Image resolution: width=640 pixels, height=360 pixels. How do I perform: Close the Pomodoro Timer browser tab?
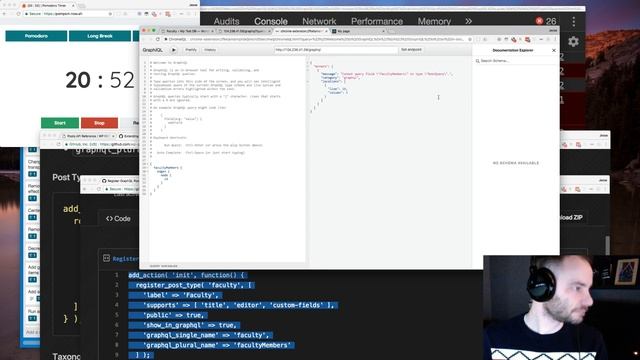(73, 6)
